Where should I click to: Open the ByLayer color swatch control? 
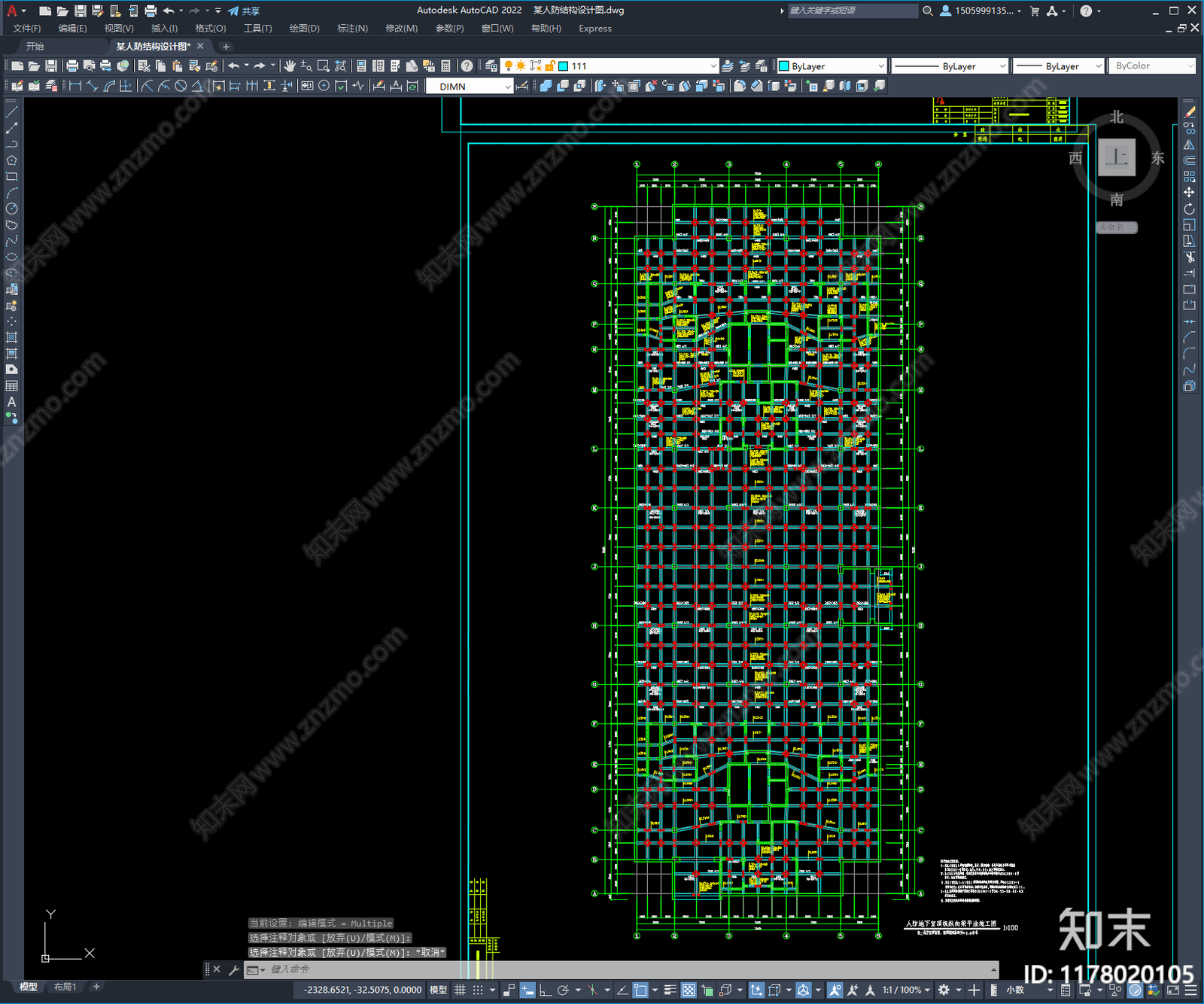click(832, 66)
